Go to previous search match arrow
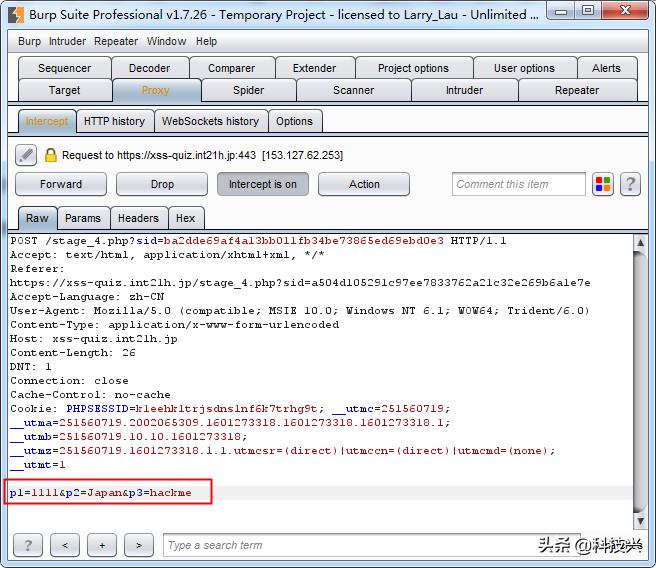This screenshot has width=656, height=568. click(64, 545)
